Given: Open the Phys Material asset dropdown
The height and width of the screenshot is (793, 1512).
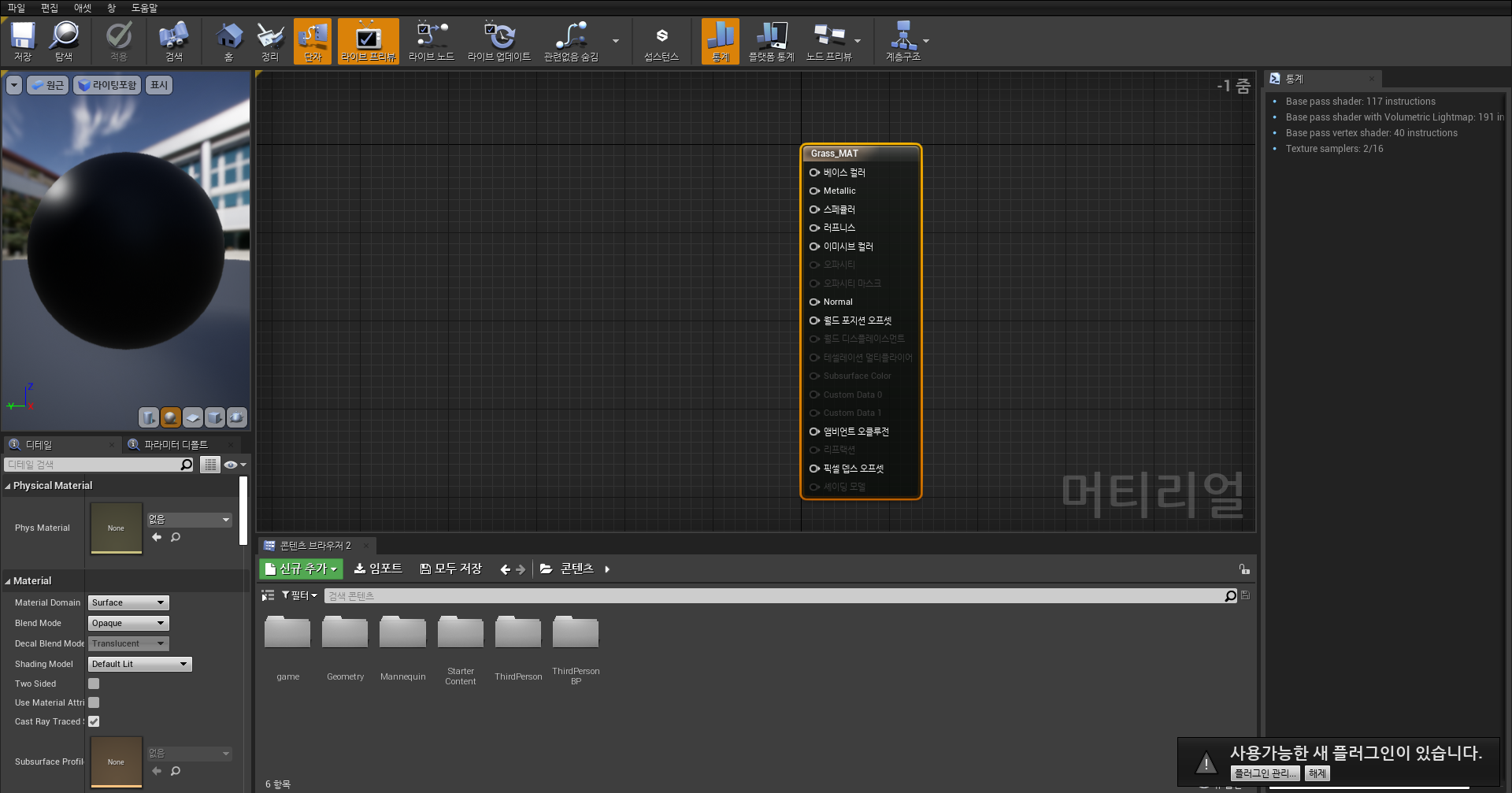Looking at the screenshot, I should click(189, 520).
